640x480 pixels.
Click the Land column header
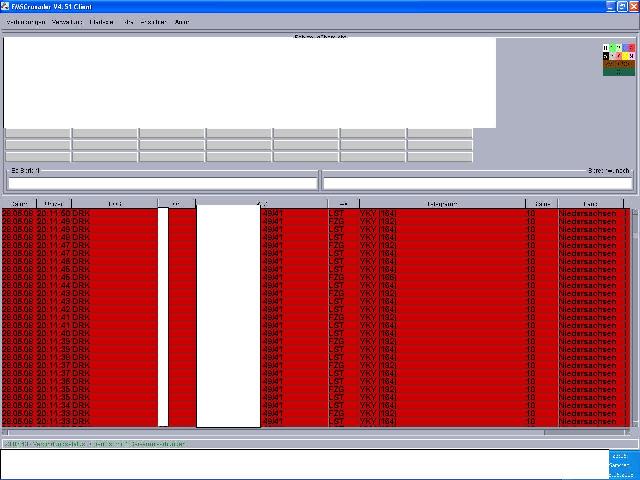click(x=590, y=203)
